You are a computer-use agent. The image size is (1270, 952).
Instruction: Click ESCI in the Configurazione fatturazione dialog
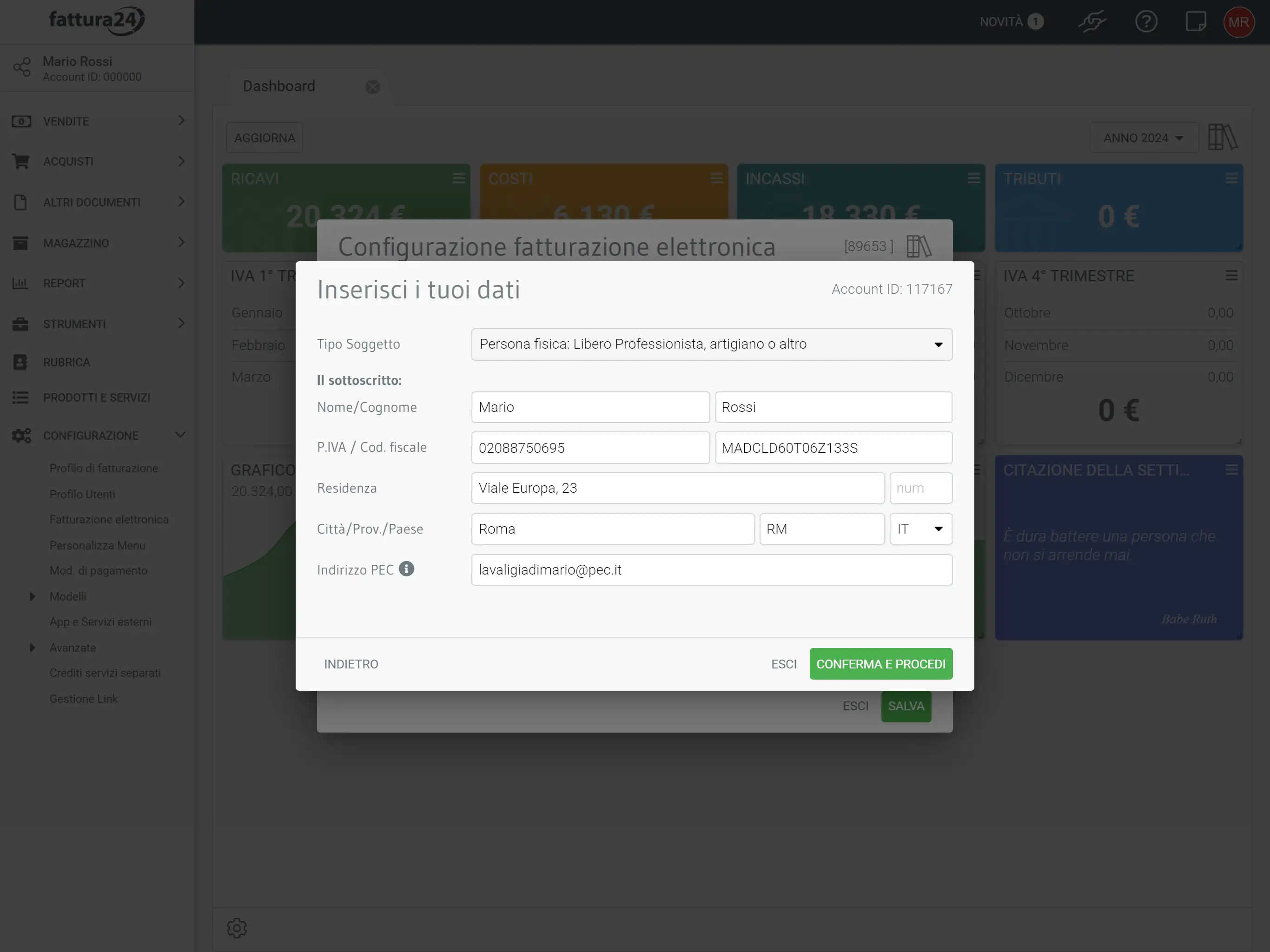pyautogui.click(x=855, y=706)
